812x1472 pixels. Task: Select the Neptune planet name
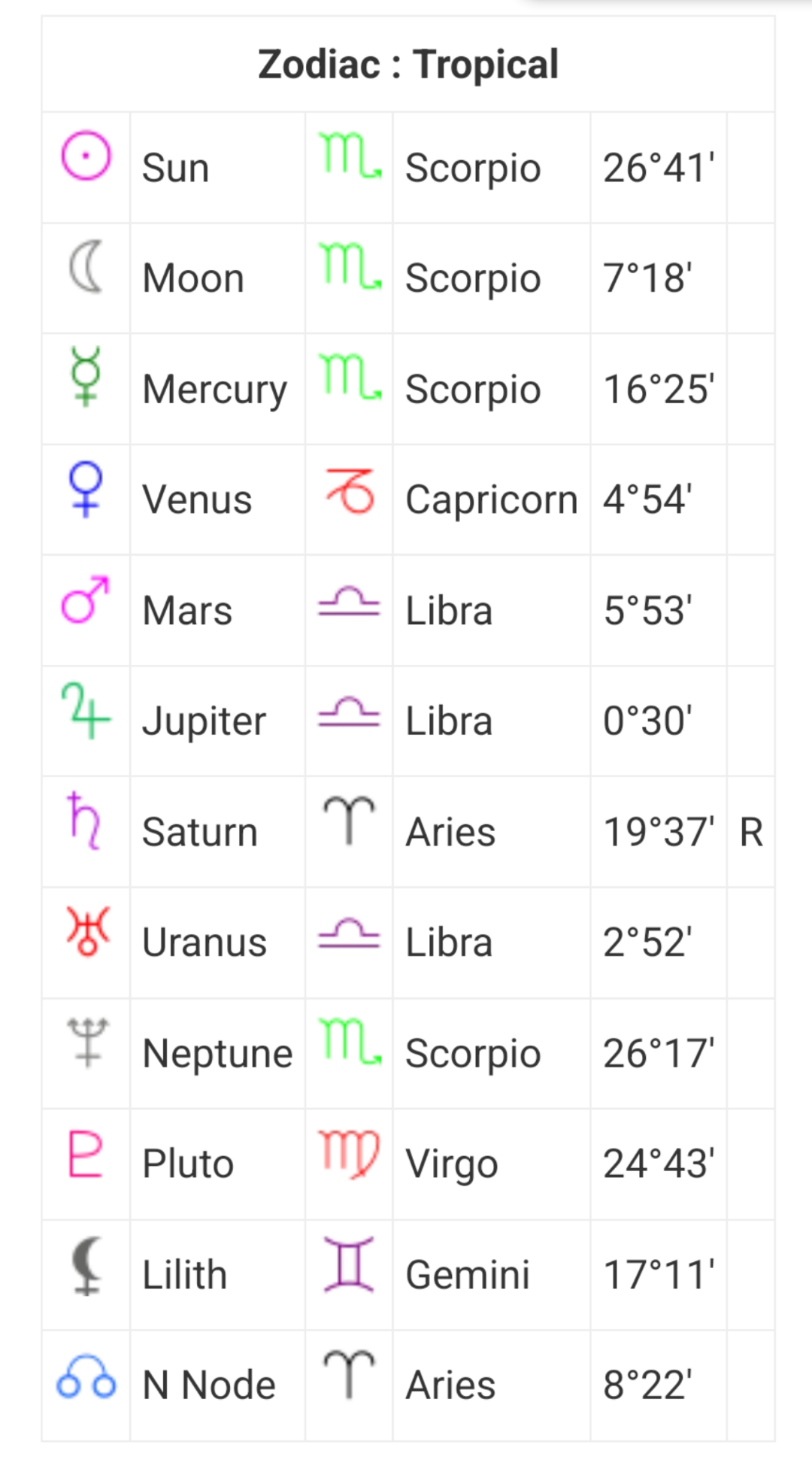[x=217, y=1053]
